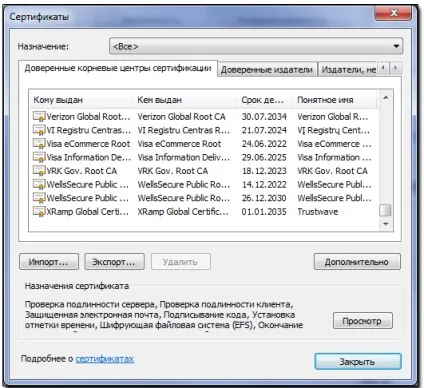The width and height of the screenshot is (424, 388).
Task: Click the Trustwave friendly name cell
Action: click(318, 212)
